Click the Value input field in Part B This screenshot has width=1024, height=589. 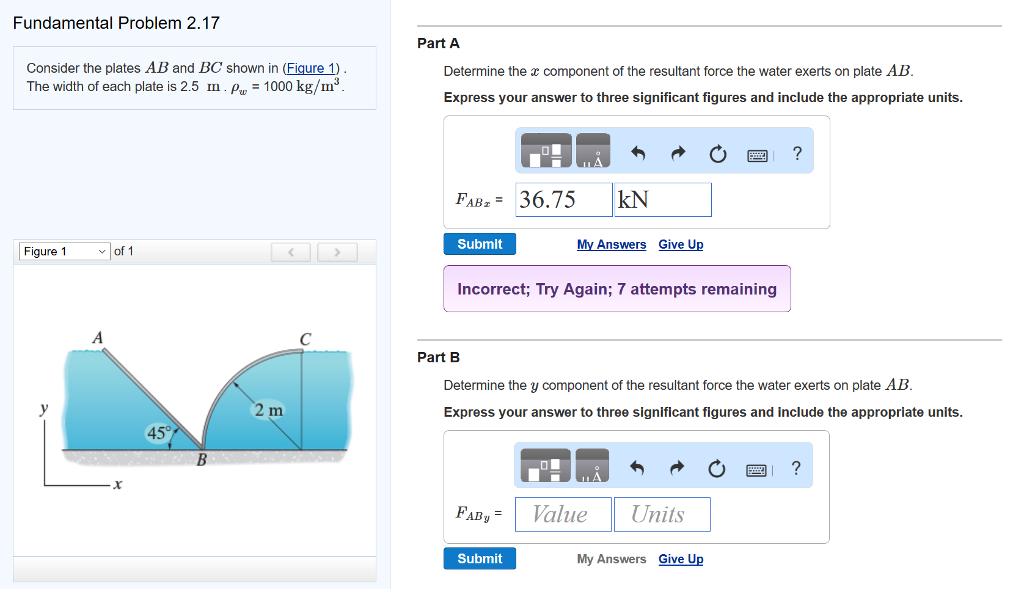pos(561,514)
